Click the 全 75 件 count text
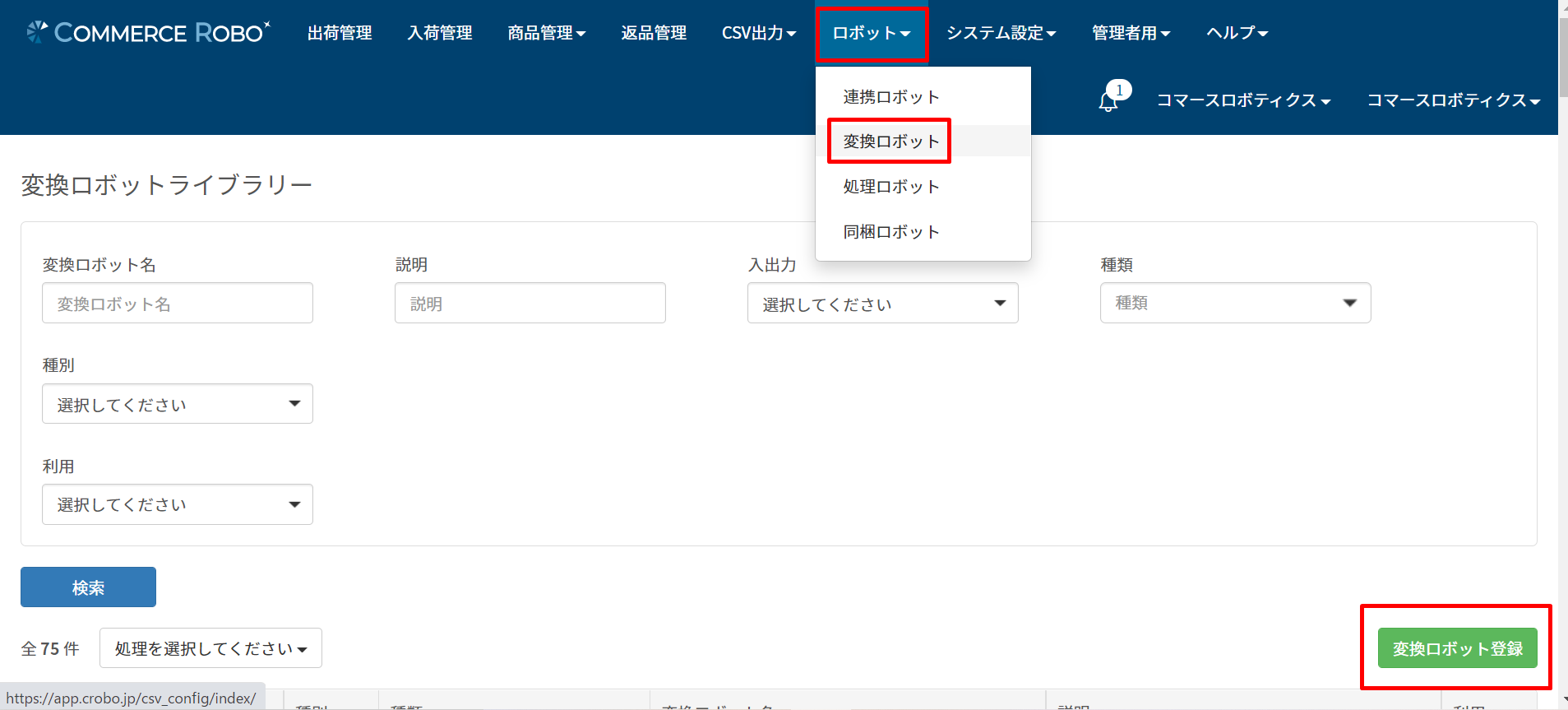The width and height of the screenshot is (1568, 710). [x=50, y=649]
